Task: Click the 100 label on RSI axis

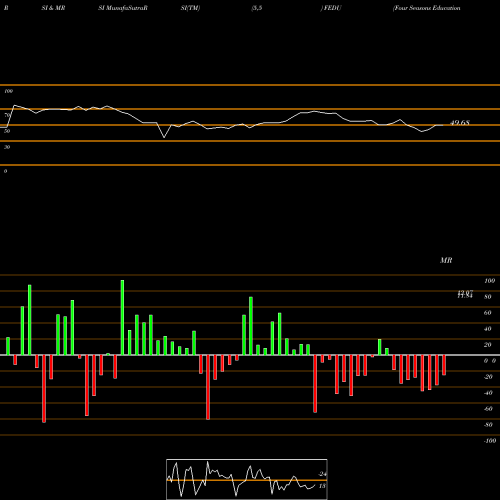Action: 9,91
